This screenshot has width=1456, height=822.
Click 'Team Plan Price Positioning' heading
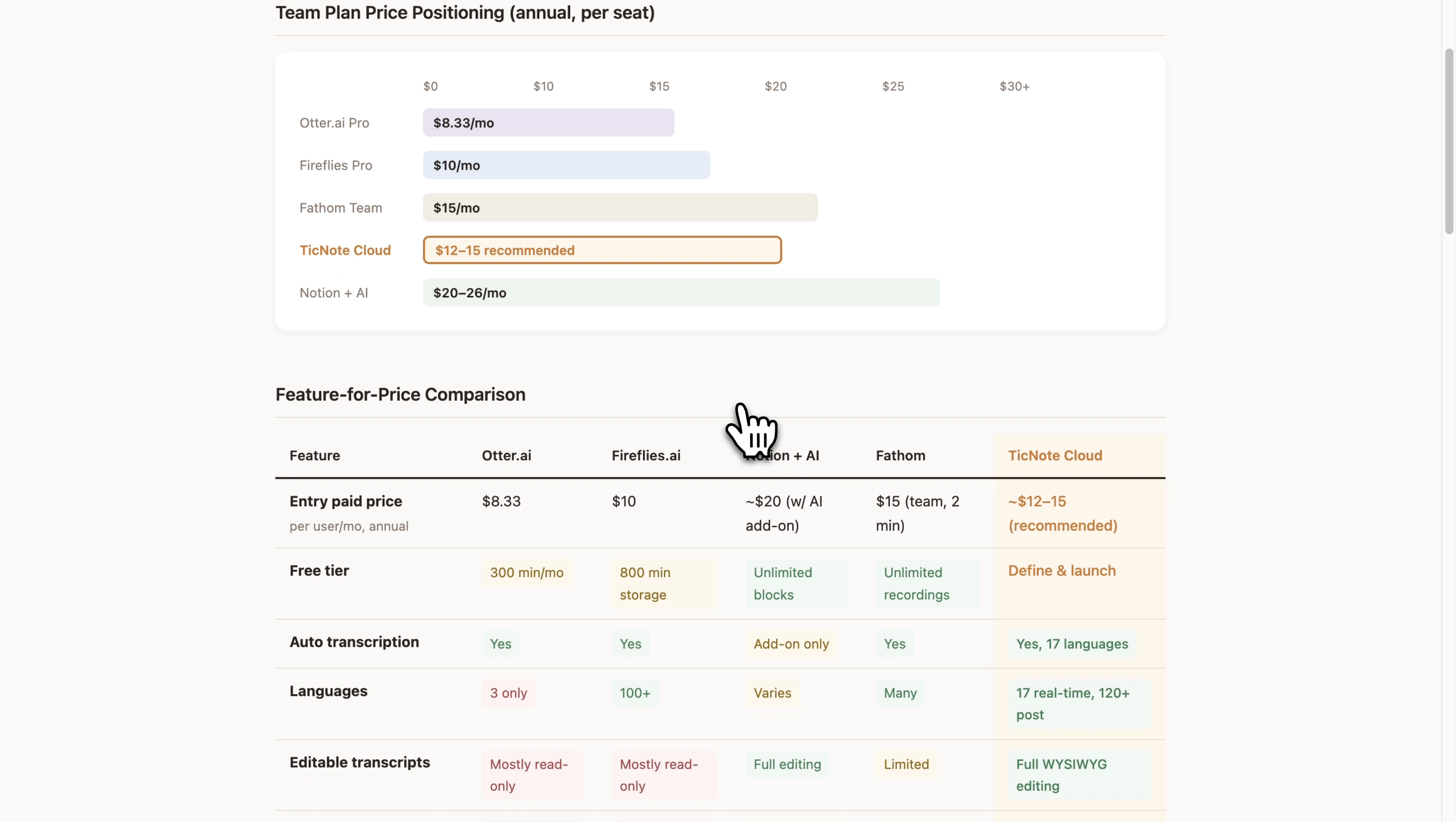pos(465,13)
